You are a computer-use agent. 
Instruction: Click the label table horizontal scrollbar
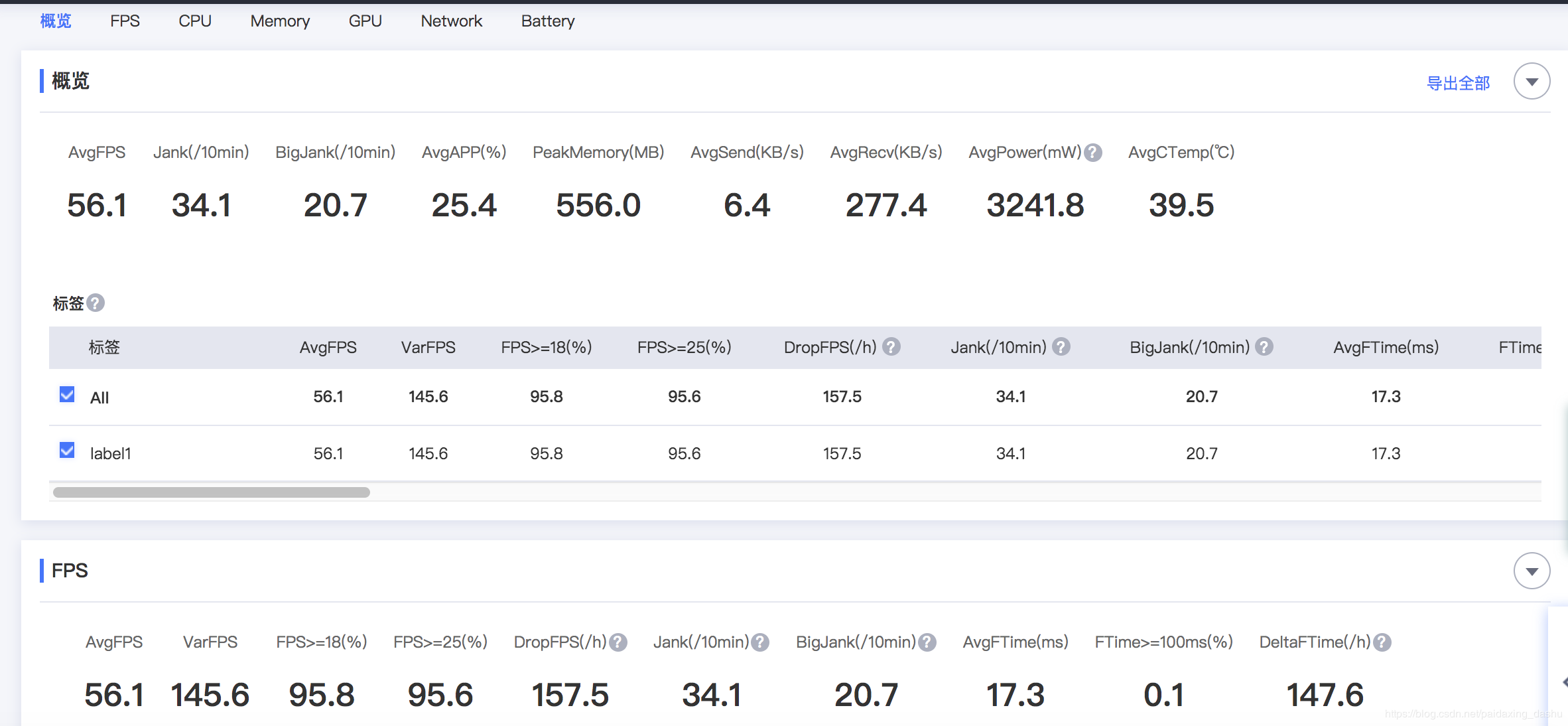[x=211, y=492]
